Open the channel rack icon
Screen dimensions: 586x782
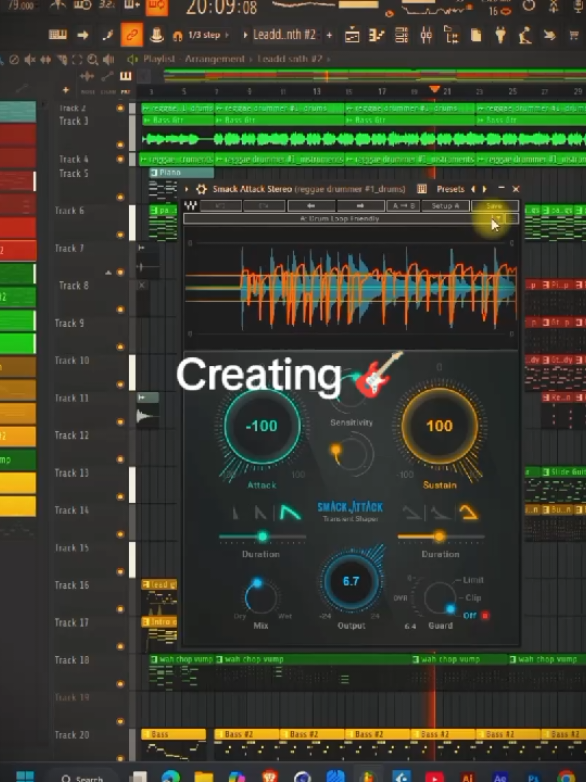pos(401,35)
